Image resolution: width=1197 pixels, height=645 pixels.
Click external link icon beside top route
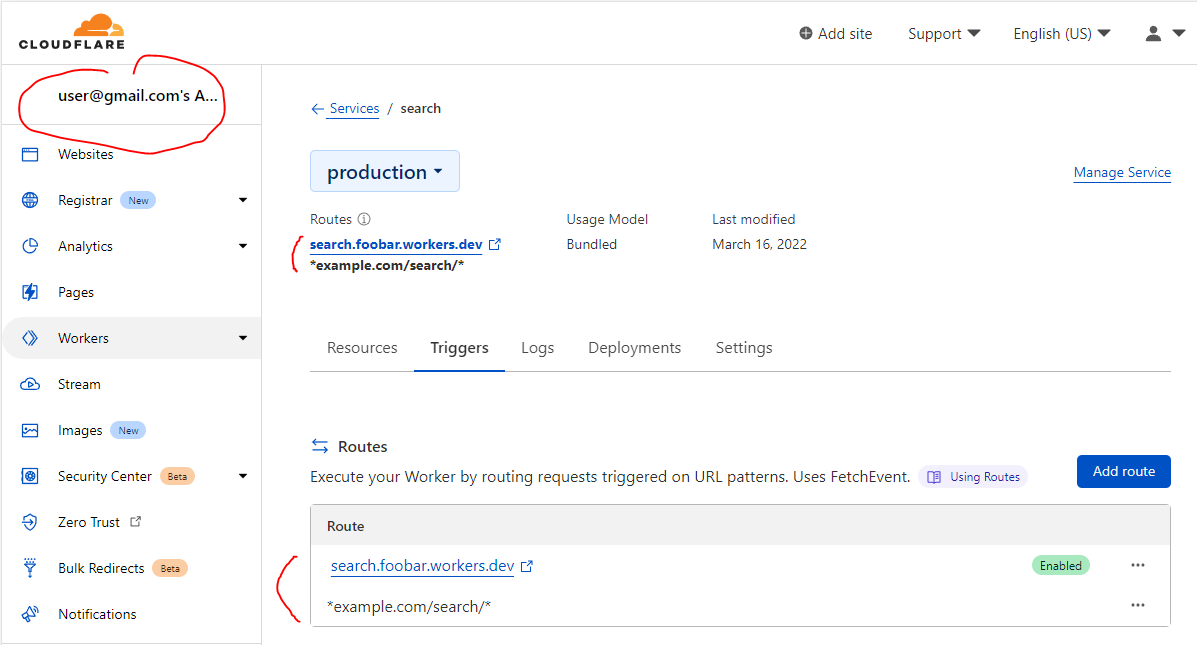pos(495,244)
